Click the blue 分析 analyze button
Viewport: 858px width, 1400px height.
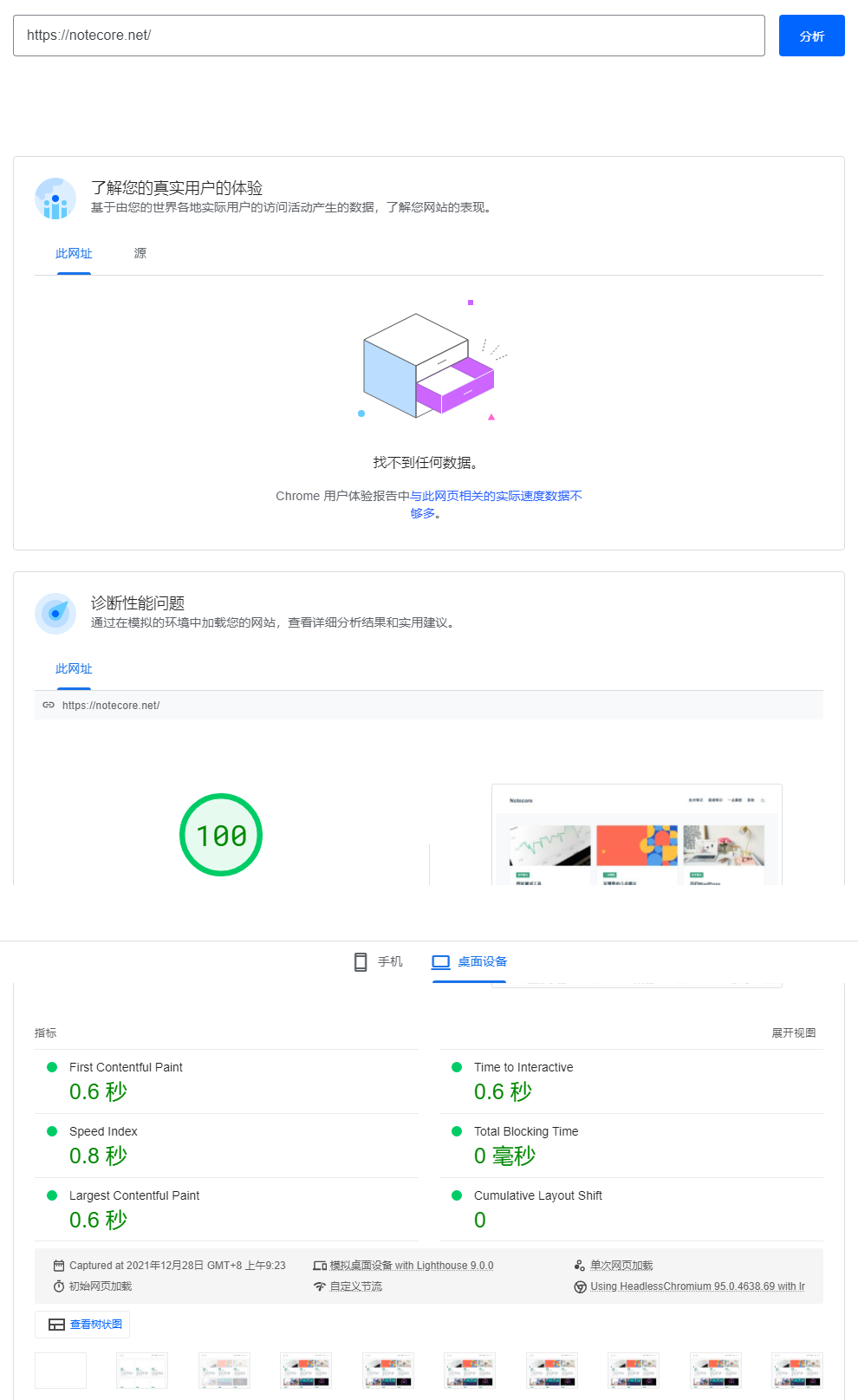pyautogui.click(x=811, y=36)
